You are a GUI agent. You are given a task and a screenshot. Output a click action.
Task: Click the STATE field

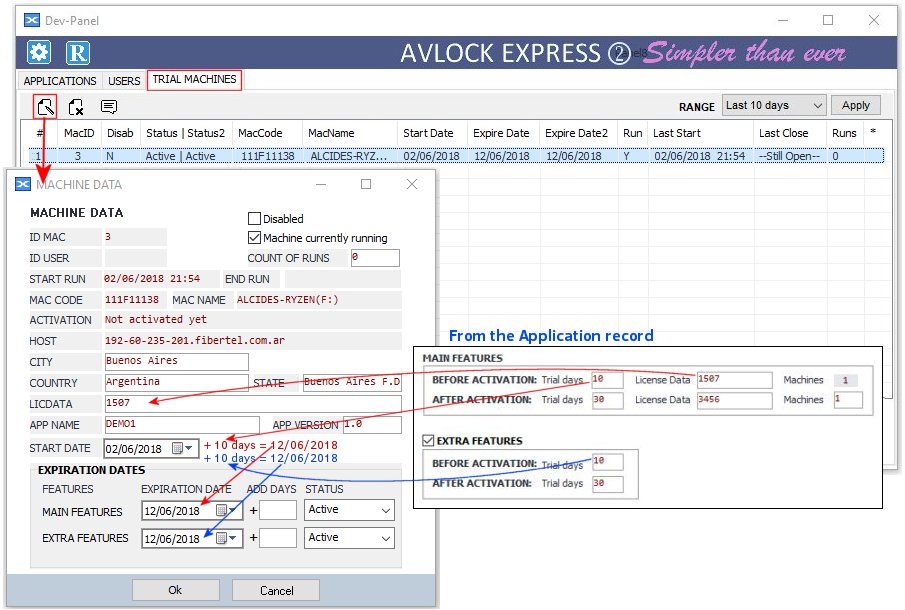352,383
